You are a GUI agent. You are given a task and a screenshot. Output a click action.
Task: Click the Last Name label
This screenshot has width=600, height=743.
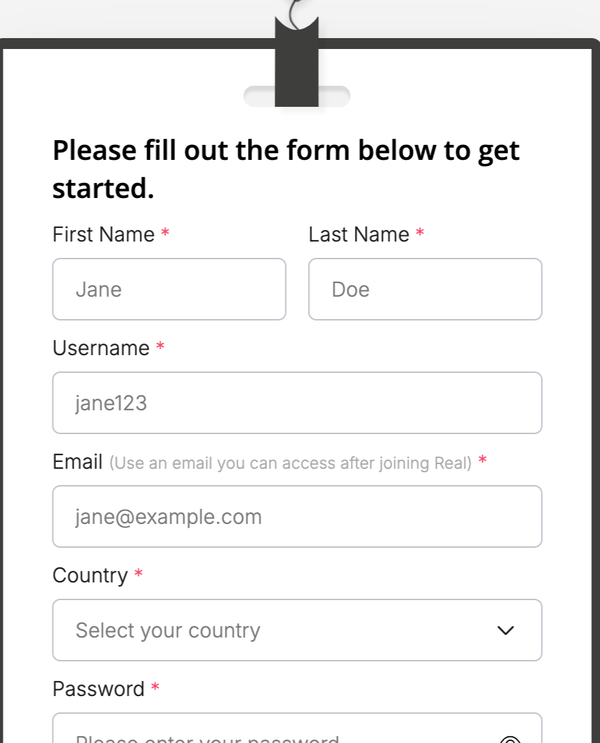tap(359, 235)
